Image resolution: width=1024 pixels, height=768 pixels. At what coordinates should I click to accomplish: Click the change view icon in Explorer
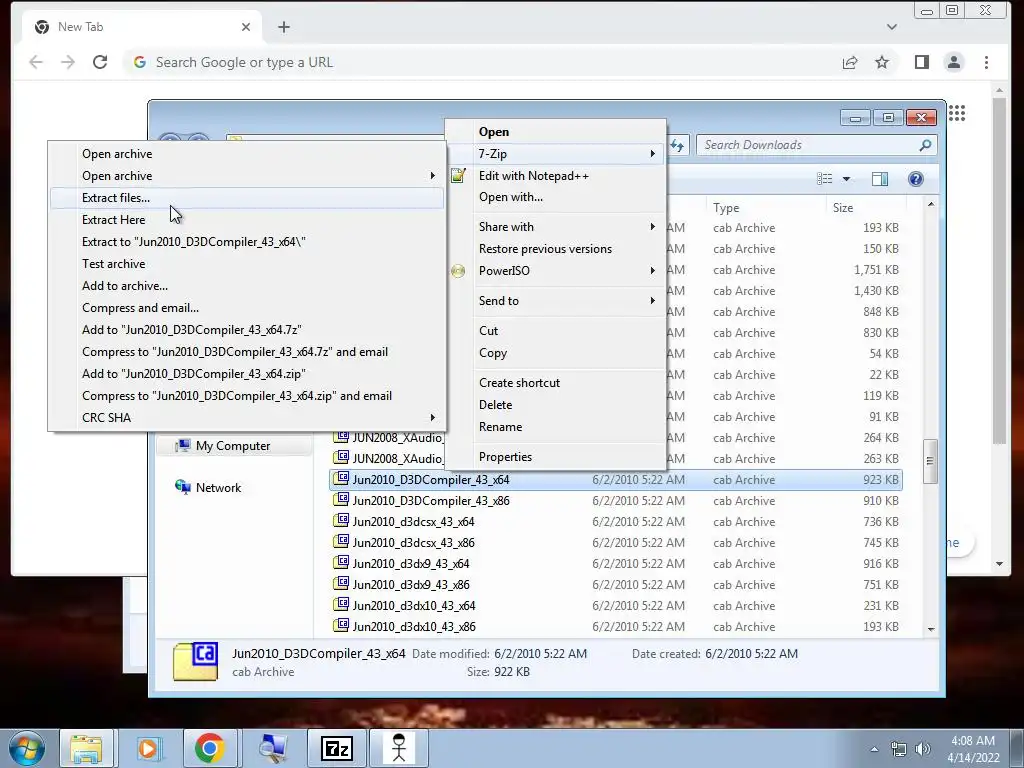click(824, 179)
